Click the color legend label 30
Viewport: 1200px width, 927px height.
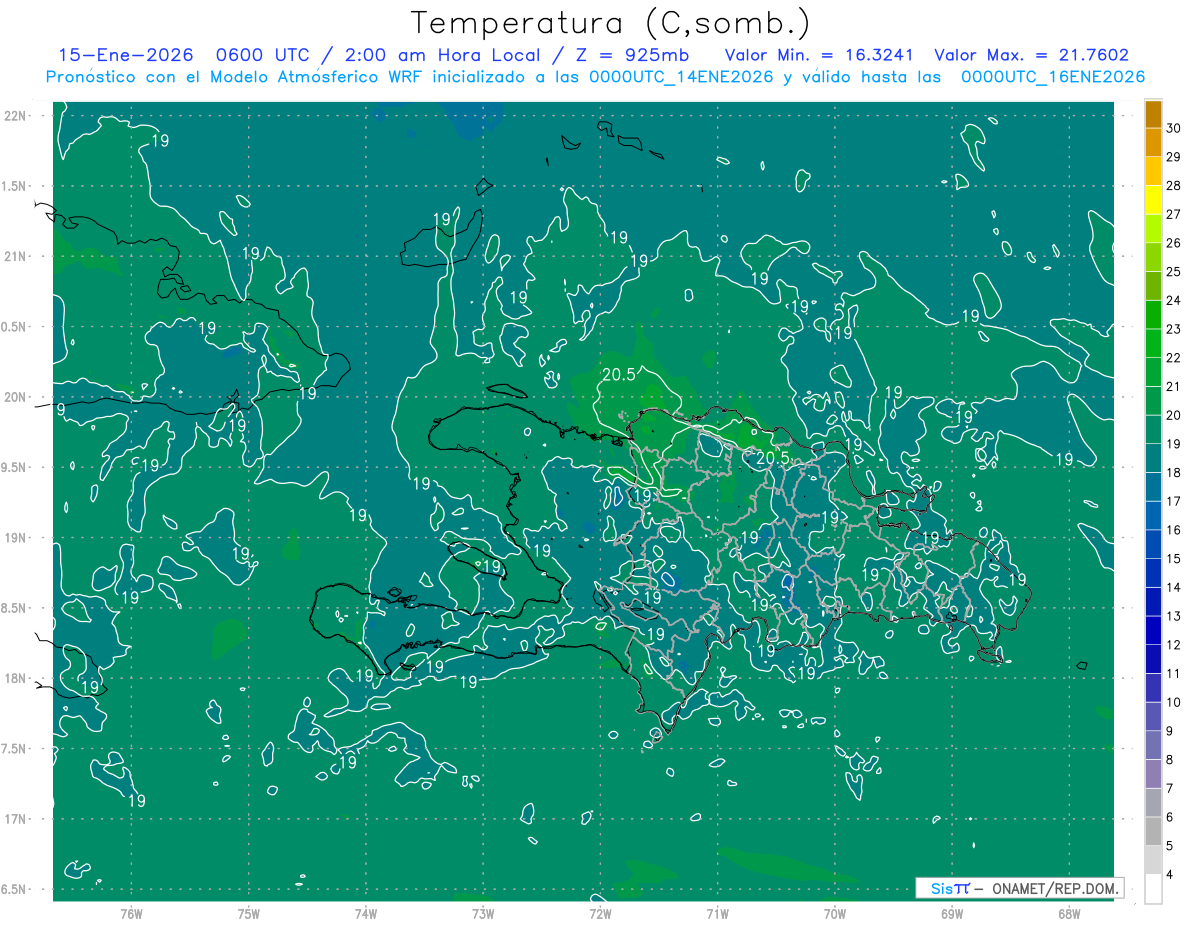pos(1174,128)
